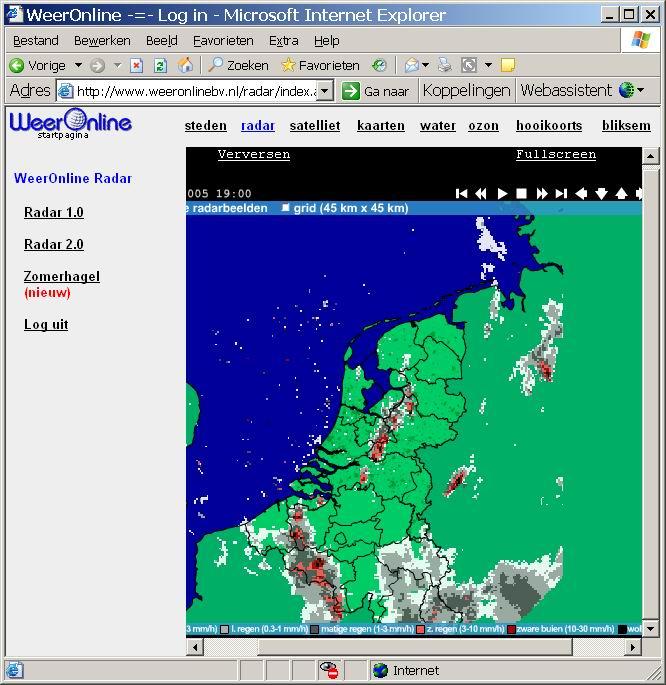
Task: Pan radar map down with arrow
Action: [x=601, y=194]
